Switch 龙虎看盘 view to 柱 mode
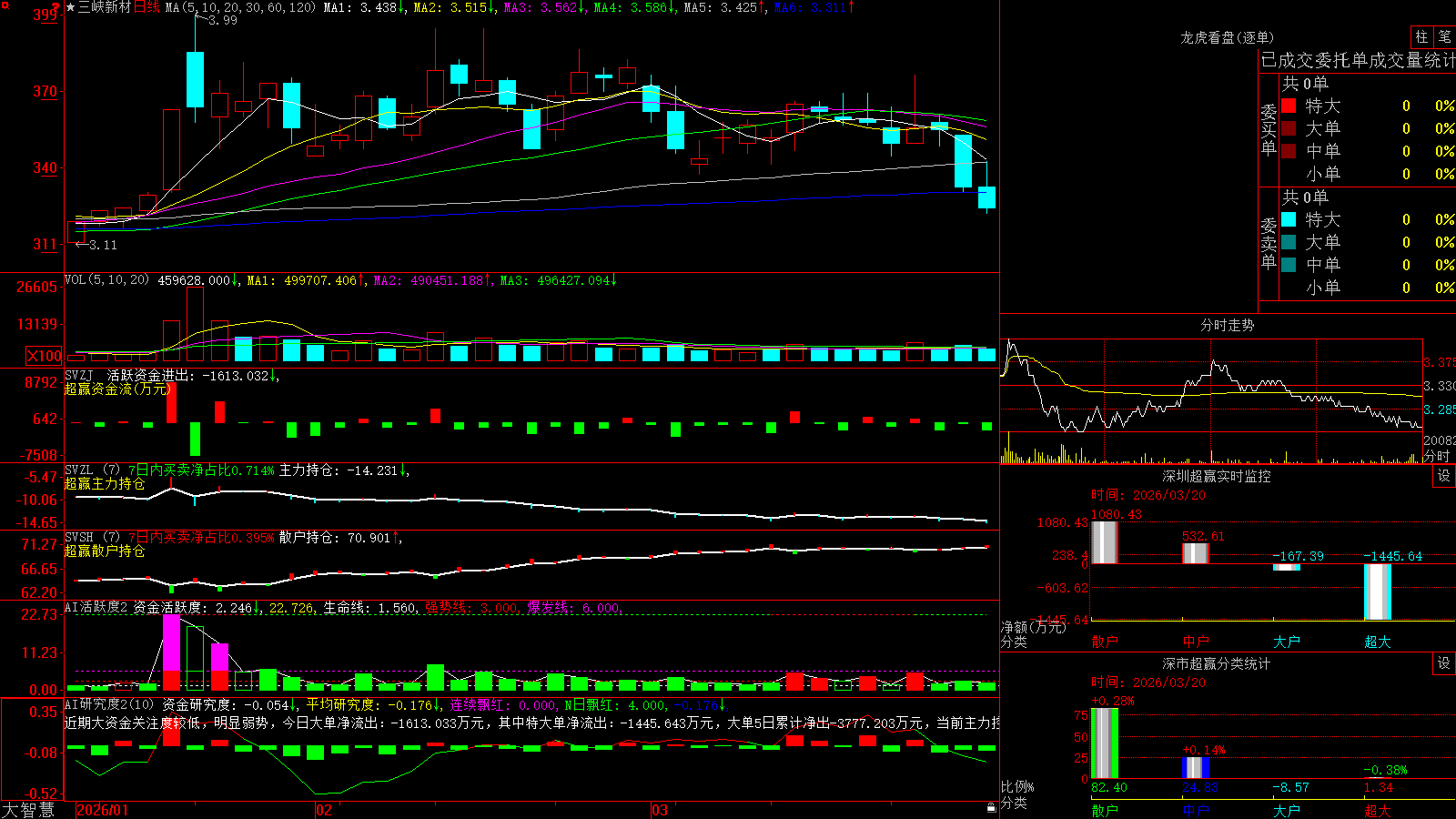Viewport: 1456px width, 819px height. pyautogui.click(x=1421, y=36)
